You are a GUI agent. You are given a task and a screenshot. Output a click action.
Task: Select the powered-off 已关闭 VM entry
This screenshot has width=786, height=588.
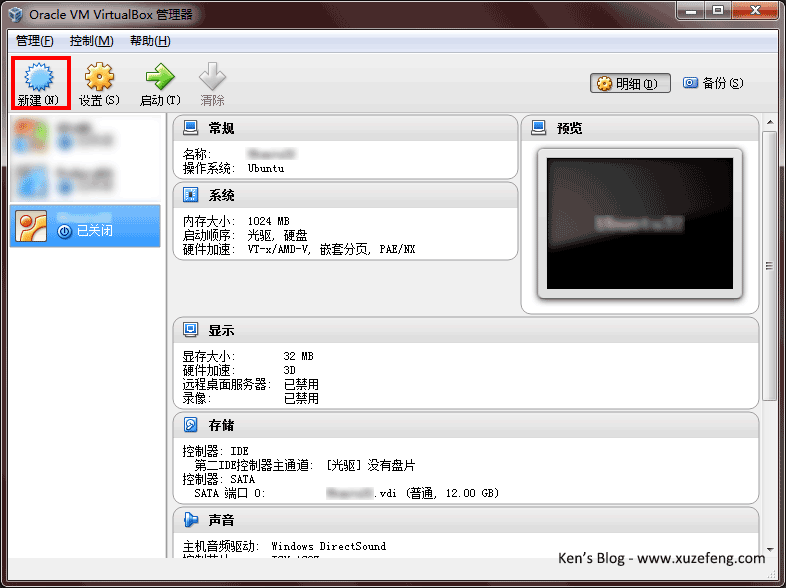(85, 225)
